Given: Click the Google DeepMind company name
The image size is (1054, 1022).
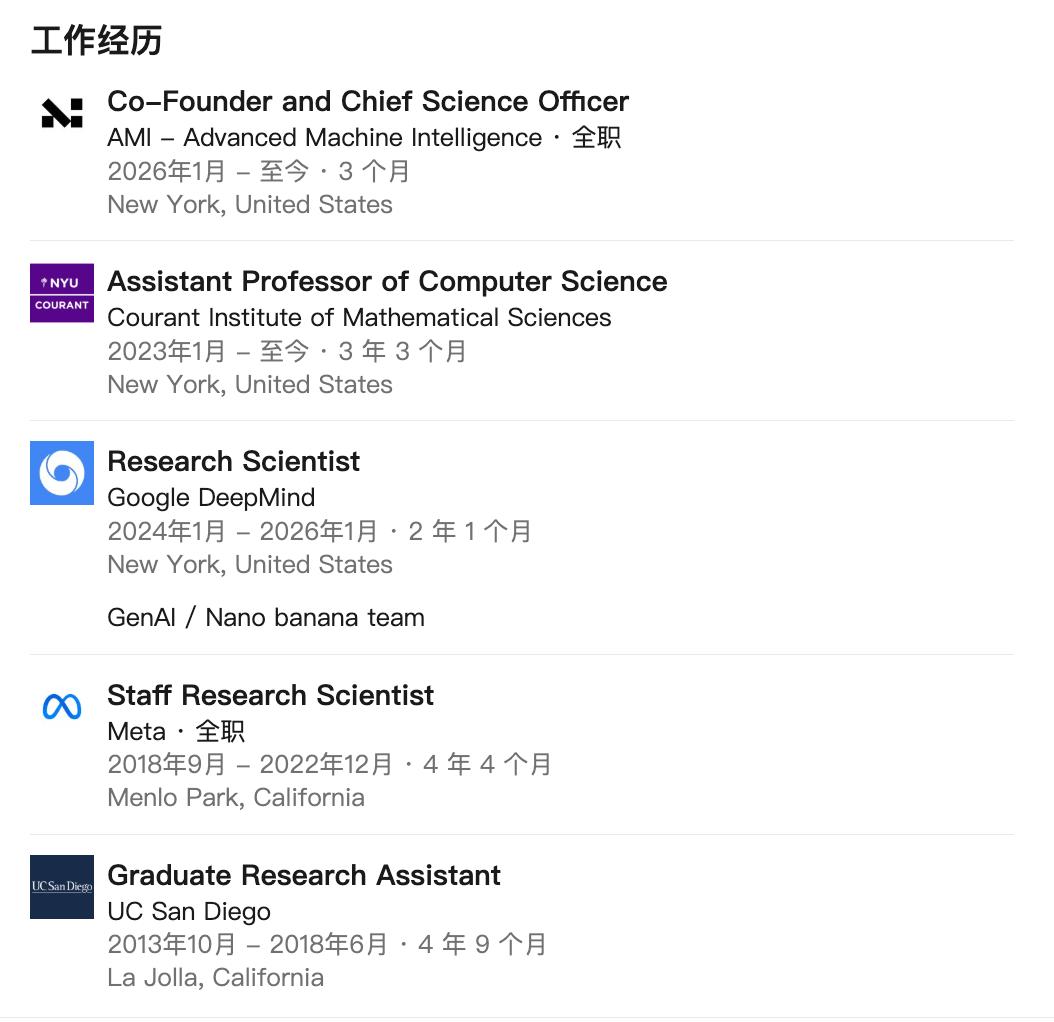Looking at the screenshot, I should (x=211, y=497).
